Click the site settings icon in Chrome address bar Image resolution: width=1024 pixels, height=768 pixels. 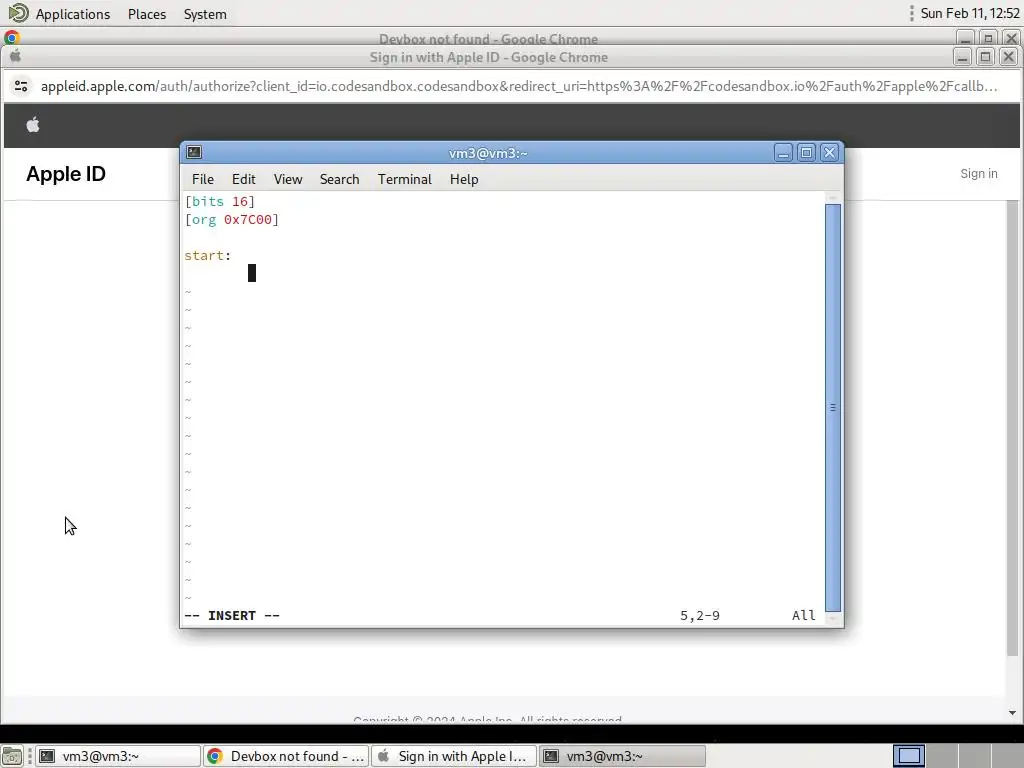[21, 86]
